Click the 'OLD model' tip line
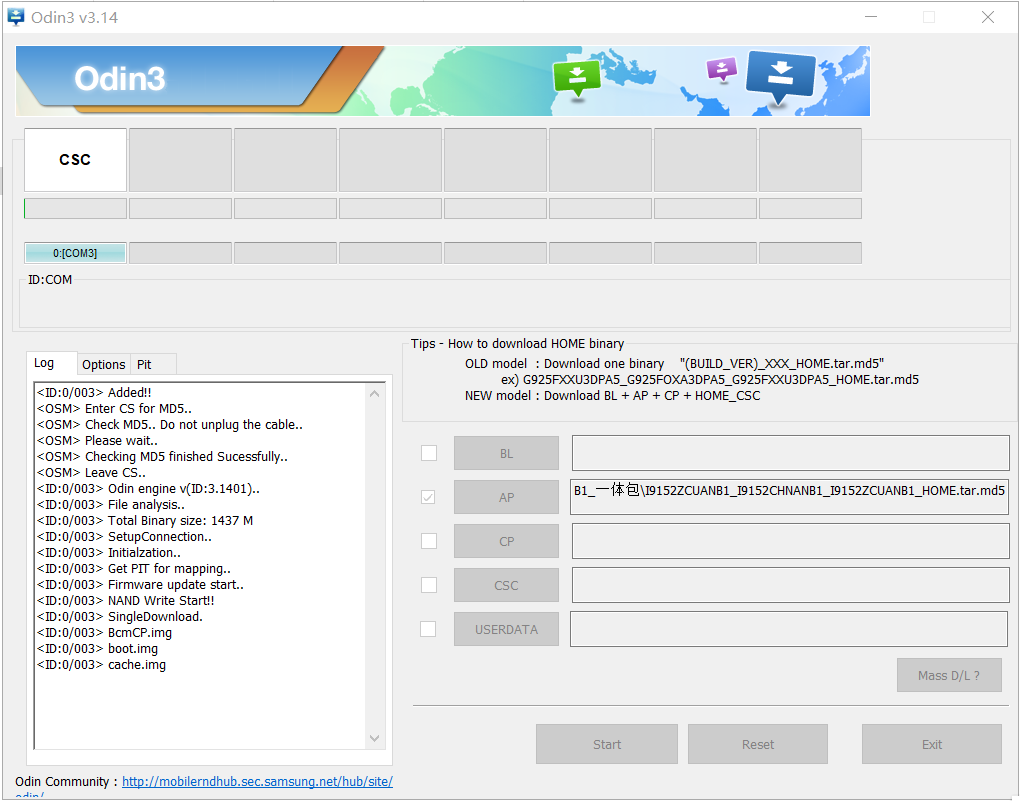The height and width of the screenshot is (801, 1020). pos(675,364)
